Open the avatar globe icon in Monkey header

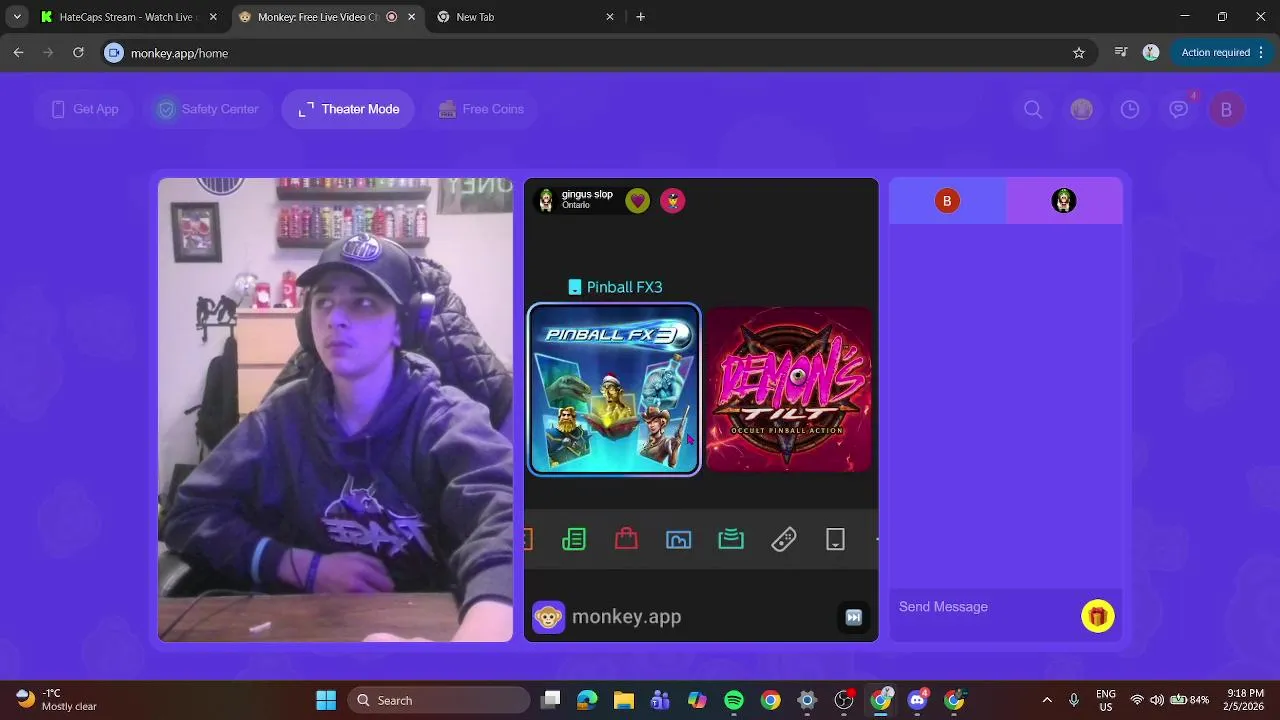click(x=1081, y=109)
